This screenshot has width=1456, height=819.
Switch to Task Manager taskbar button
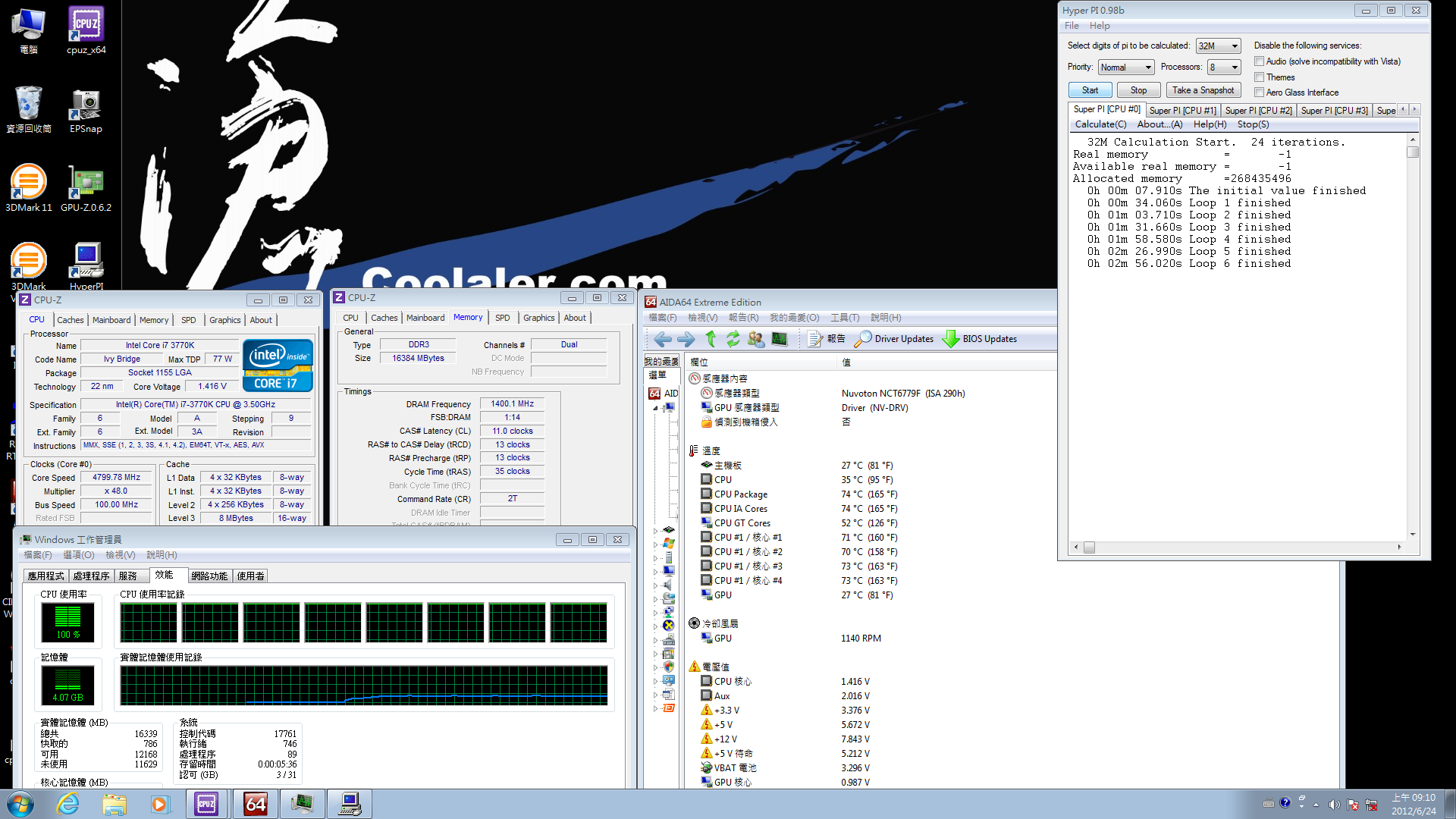tap(302, 804)
